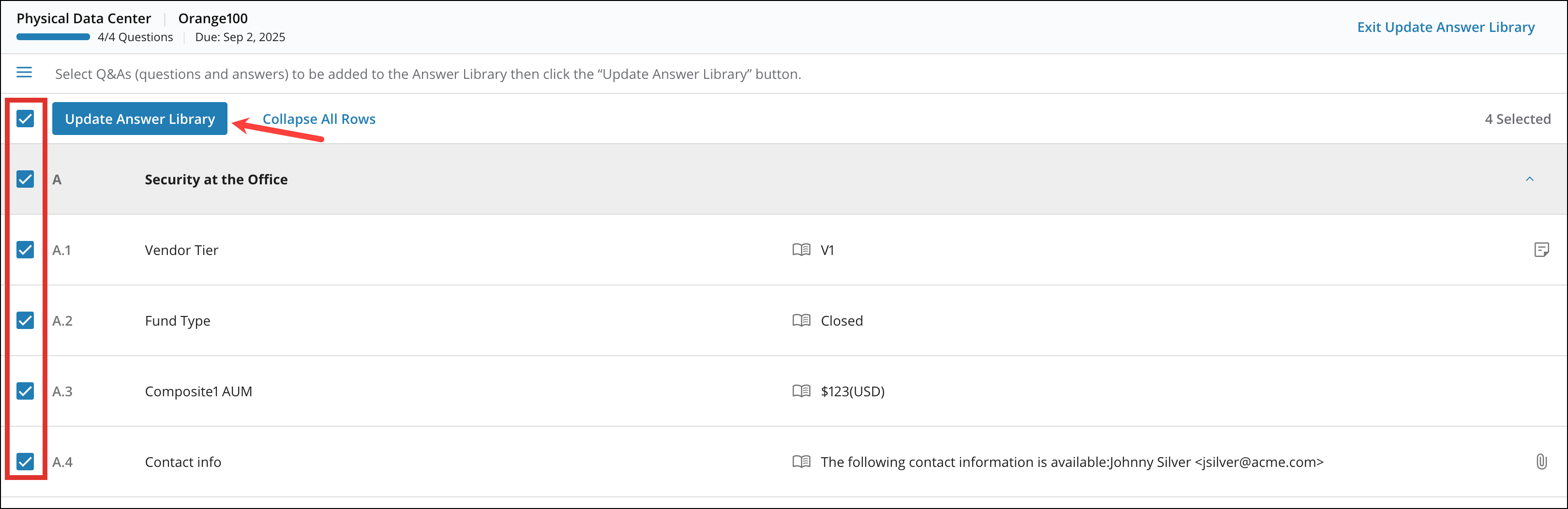Open the note icon on the Vendor Tier row
Image resolution: width=1568 pixels, height=509 pixels.
coord(1542,250)
